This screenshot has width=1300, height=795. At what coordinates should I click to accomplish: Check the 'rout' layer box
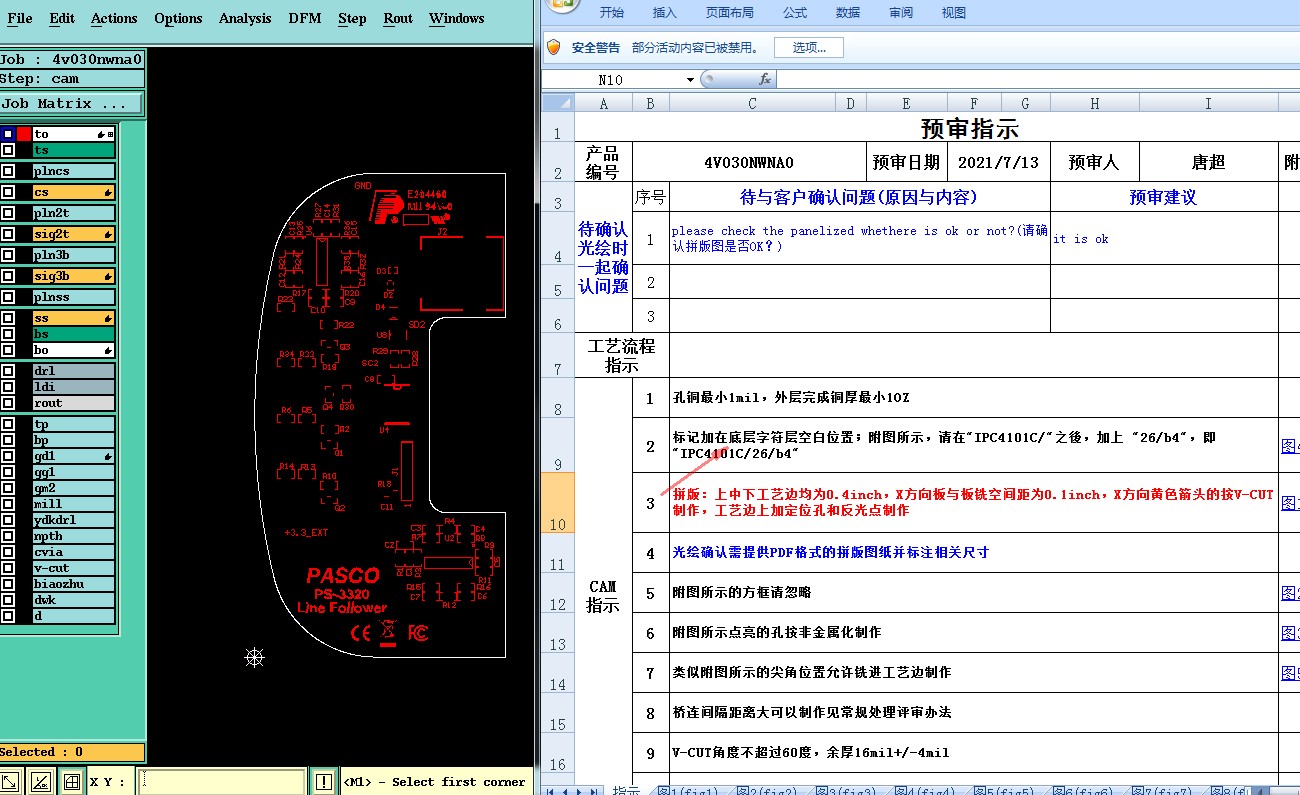click(x=8, y=403)
